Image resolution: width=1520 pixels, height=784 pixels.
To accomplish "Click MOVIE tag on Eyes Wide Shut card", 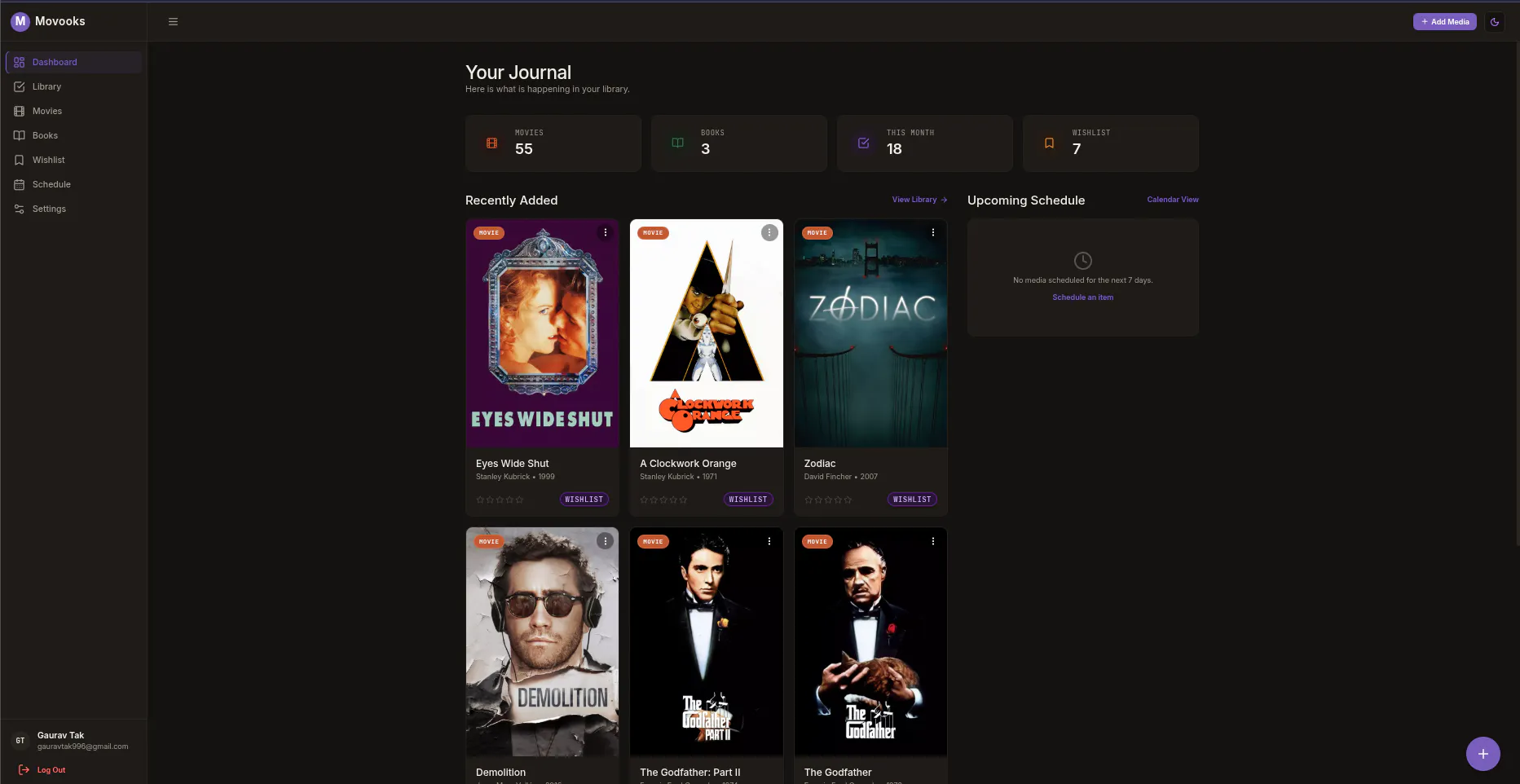I will pos(489,233).
